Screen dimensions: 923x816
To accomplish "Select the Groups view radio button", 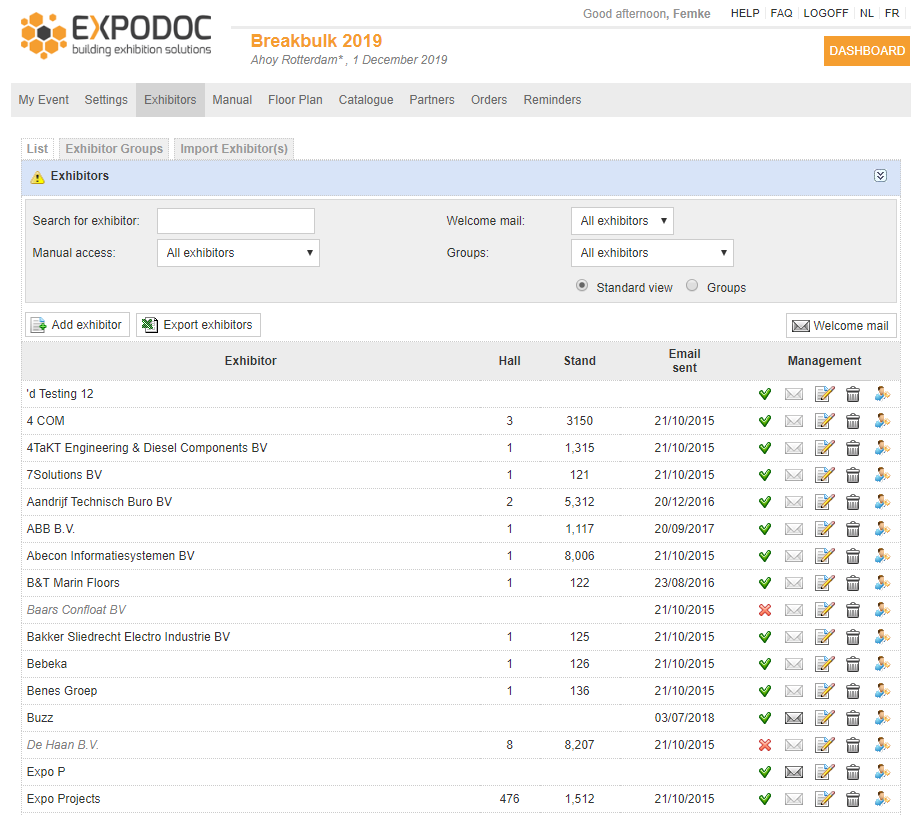I will click(692, 286).
